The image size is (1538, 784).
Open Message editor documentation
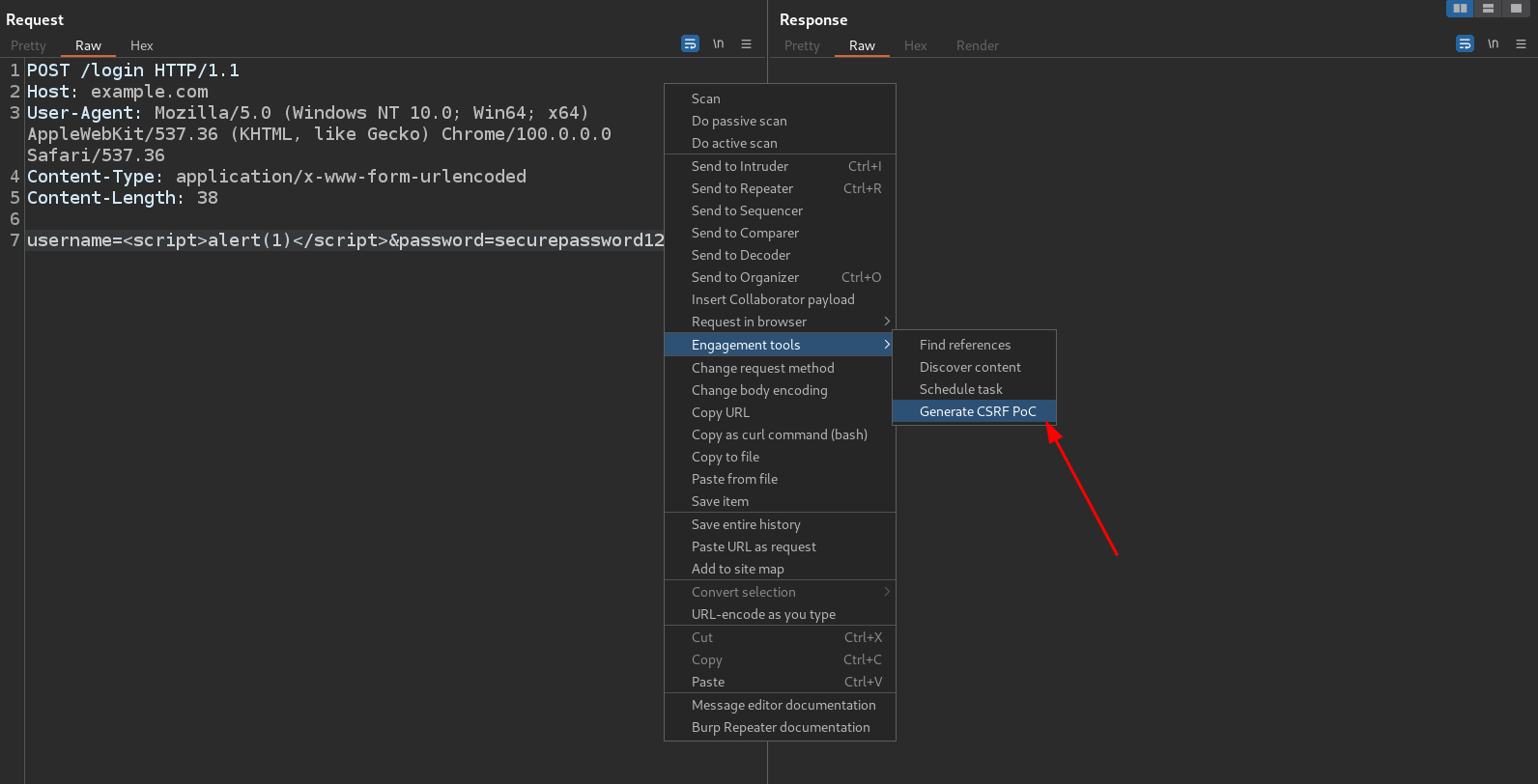(x=780, y=705)
